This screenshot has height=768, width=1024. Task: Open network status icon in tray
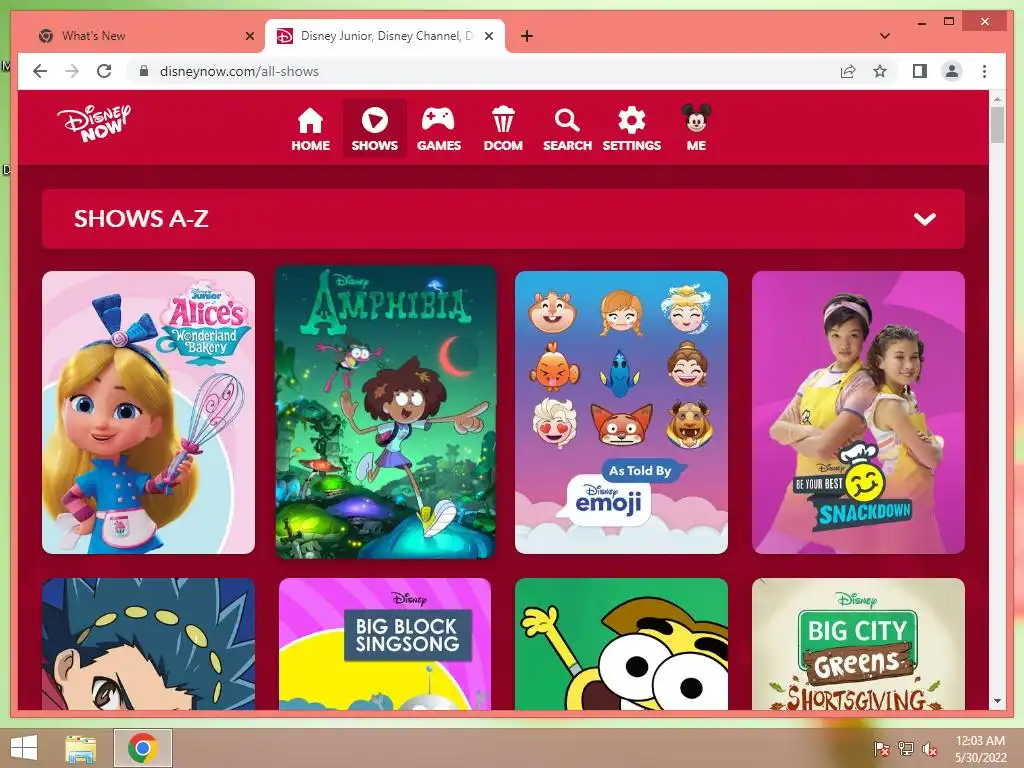[905, 749]
